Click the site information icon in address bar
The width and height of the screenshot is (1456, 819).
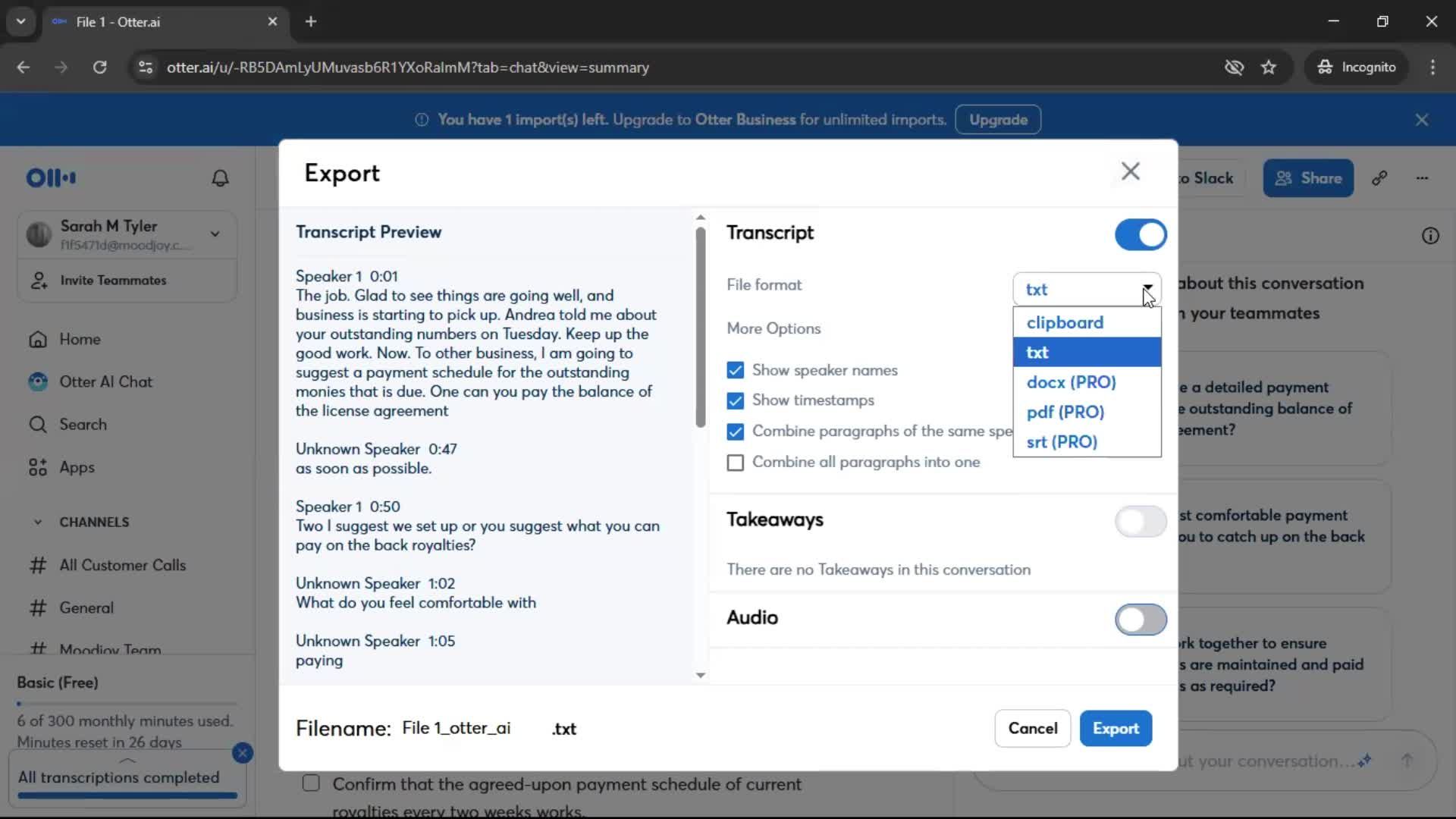(146, 67)
